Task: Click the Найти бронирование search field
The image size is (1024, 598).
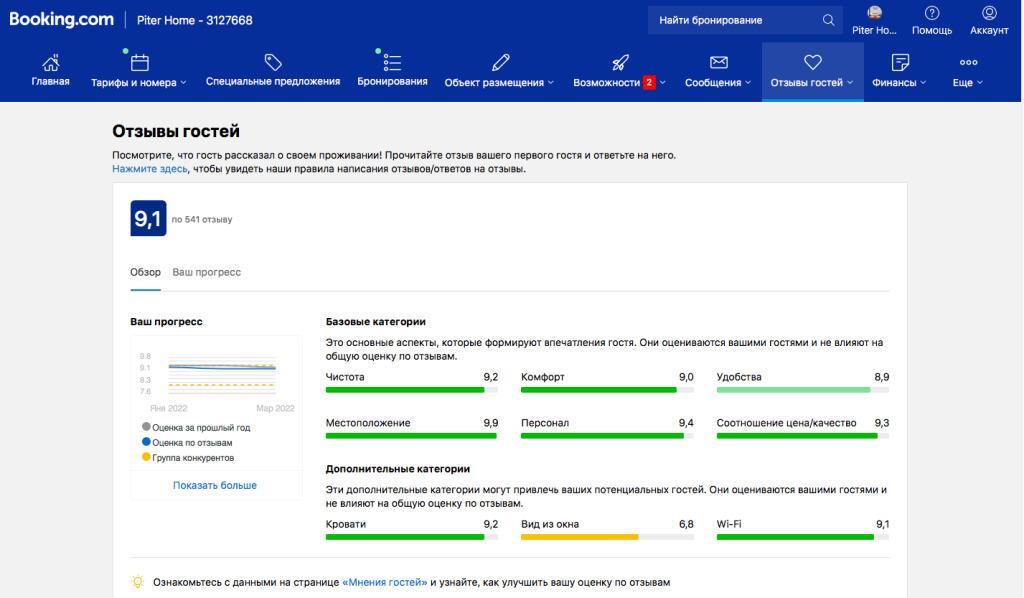Action: 735,20
